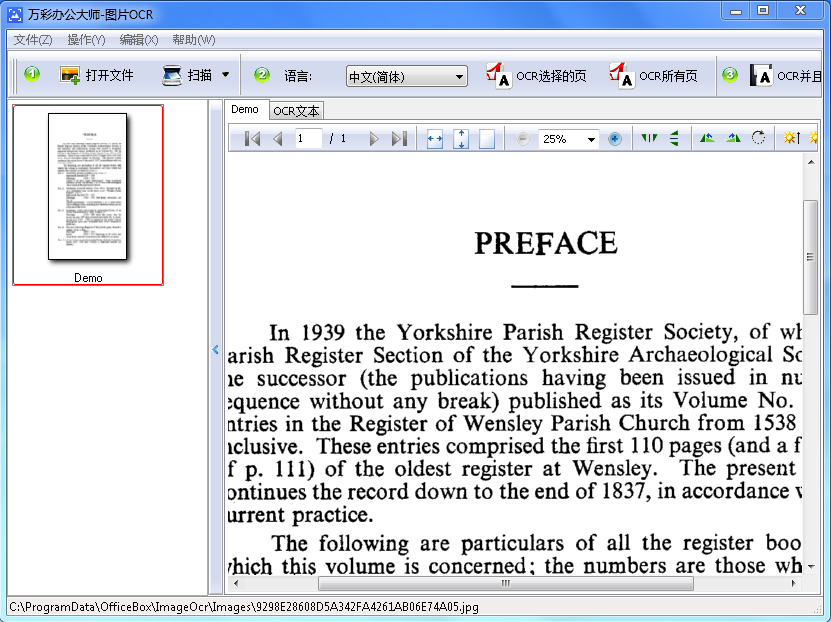Go to the first page
The height and width of the screenshot is (622, 831).
coord(253,139)
